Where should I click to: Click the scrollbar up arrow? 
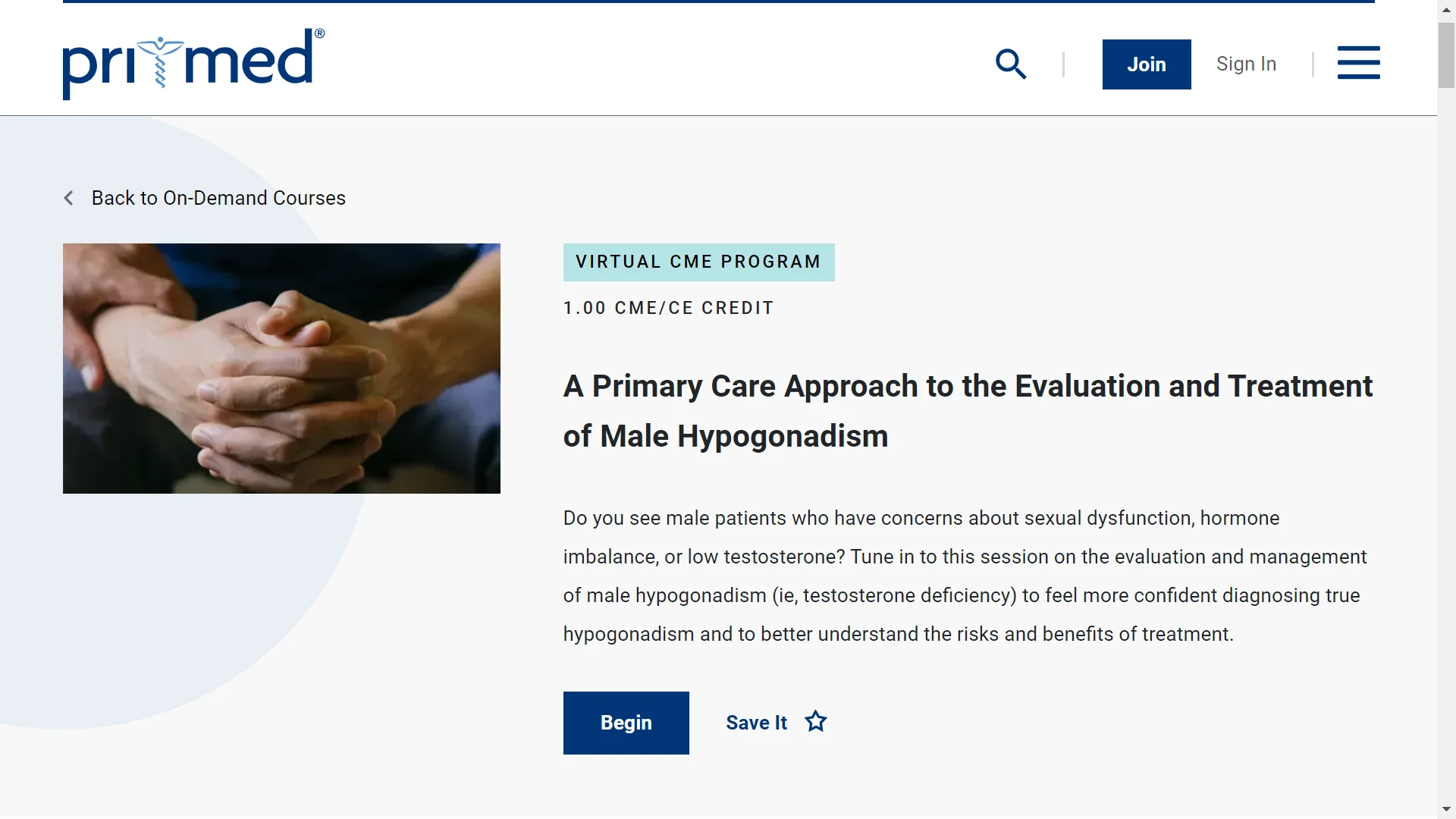click(x=1446, y=9)
